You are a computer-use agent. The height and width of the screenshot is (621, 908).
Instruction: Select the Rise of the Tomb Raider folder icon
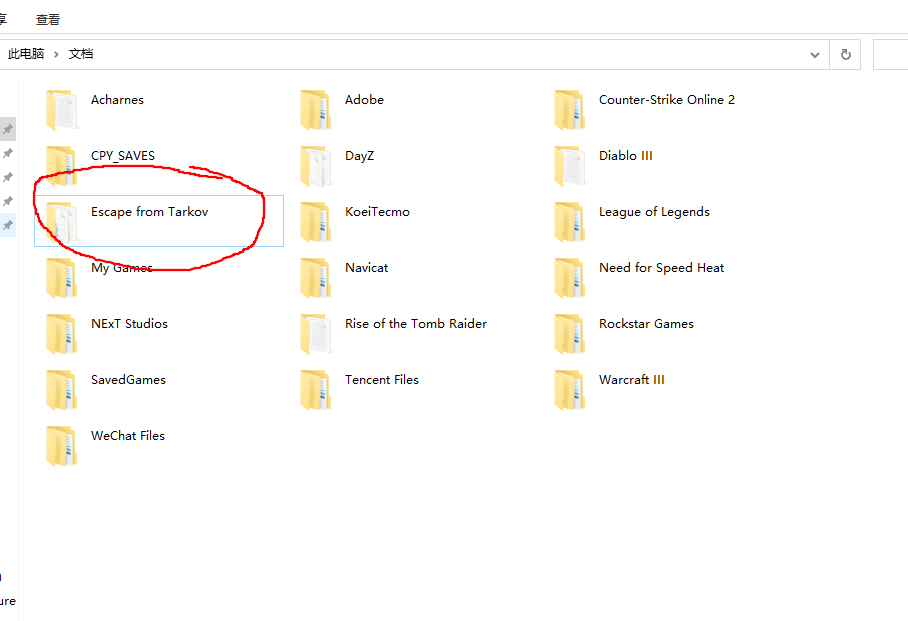coord(316,334)
